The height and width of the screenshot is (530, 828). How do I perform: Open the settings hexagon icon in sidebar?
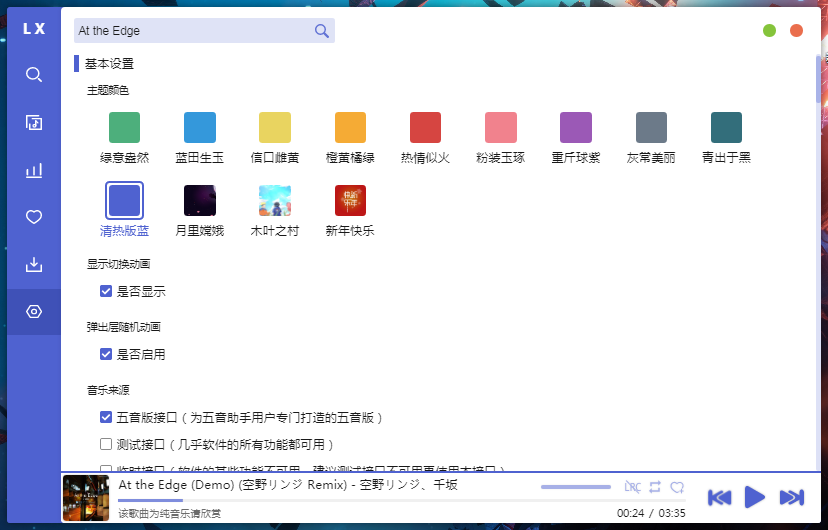pos(34,311)
